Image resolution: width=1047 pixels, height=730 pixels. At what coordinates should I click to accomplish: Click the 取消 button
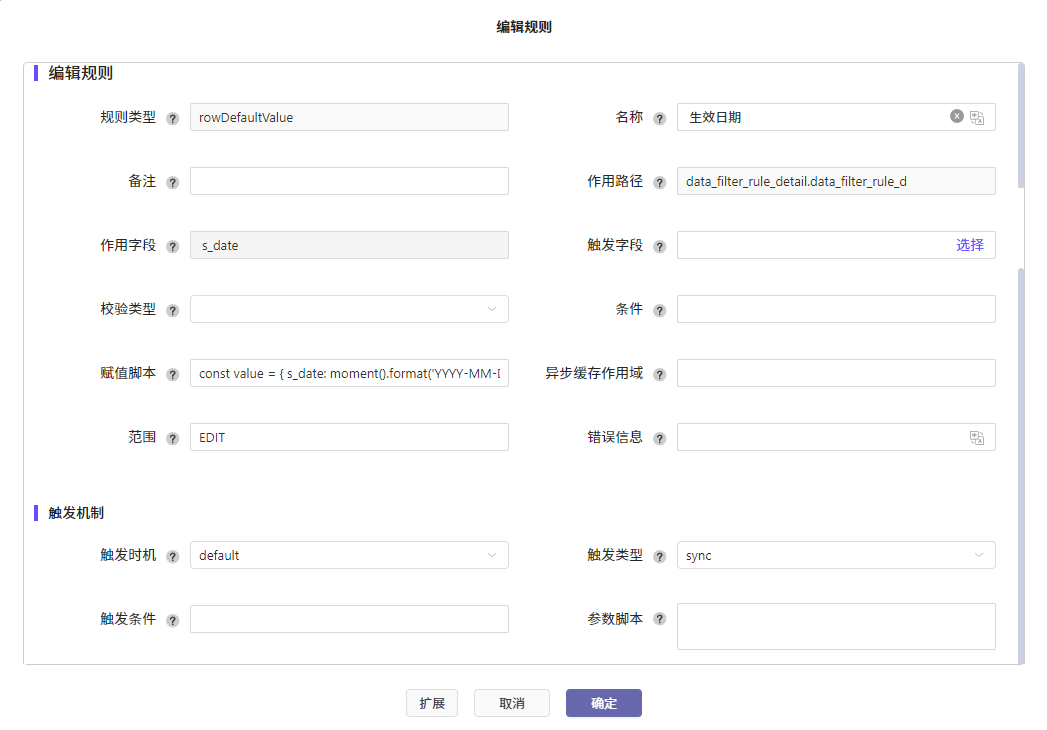[x=512, y=703]
